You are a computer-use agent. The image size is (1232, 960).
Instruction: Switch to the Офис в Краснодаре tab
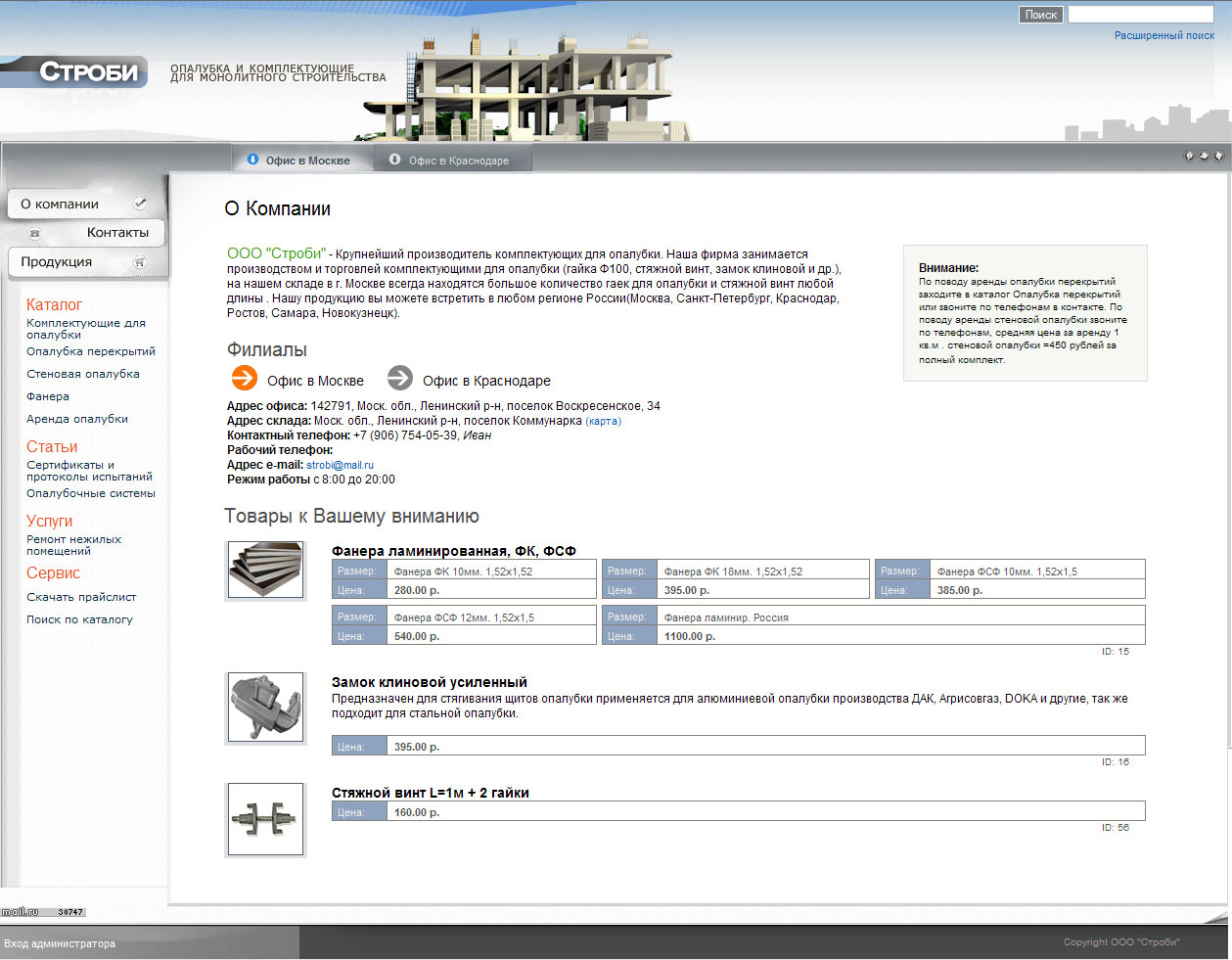click(458, 160)
